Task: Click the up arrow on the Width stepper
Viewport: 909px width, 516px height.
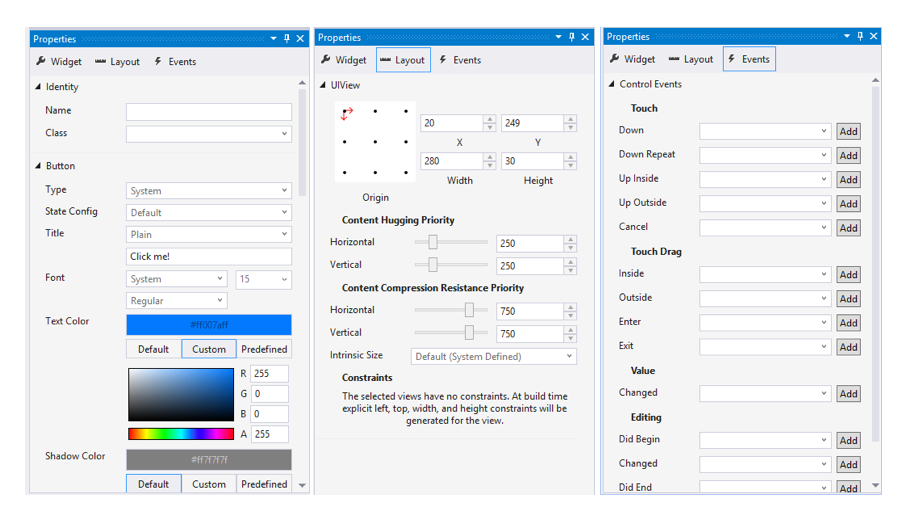Action: [x=489, y=157]
